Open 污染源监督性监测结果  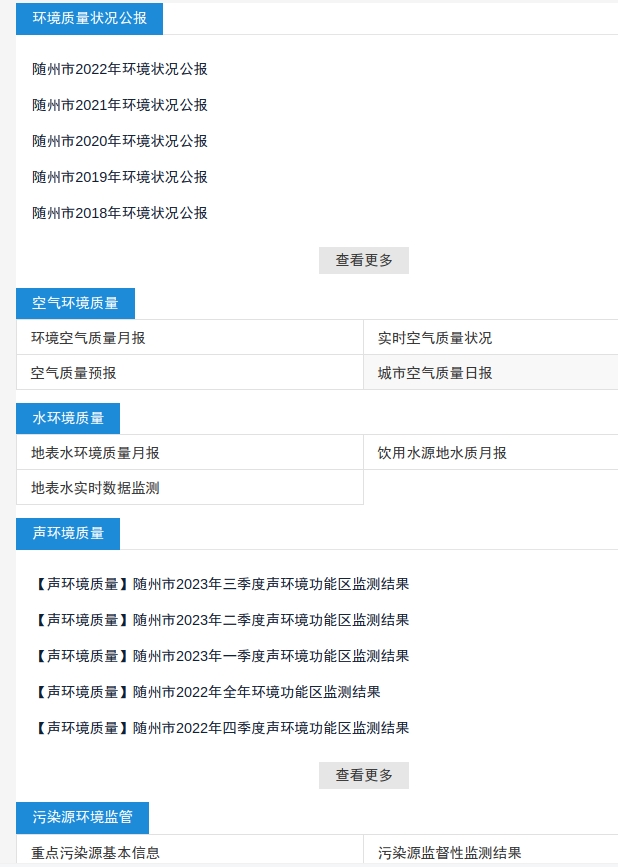(x=450, y=853)
